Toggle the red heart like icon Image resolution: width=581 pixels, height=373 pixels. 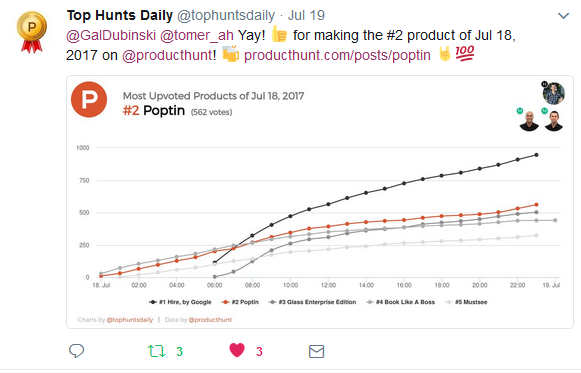237,350
